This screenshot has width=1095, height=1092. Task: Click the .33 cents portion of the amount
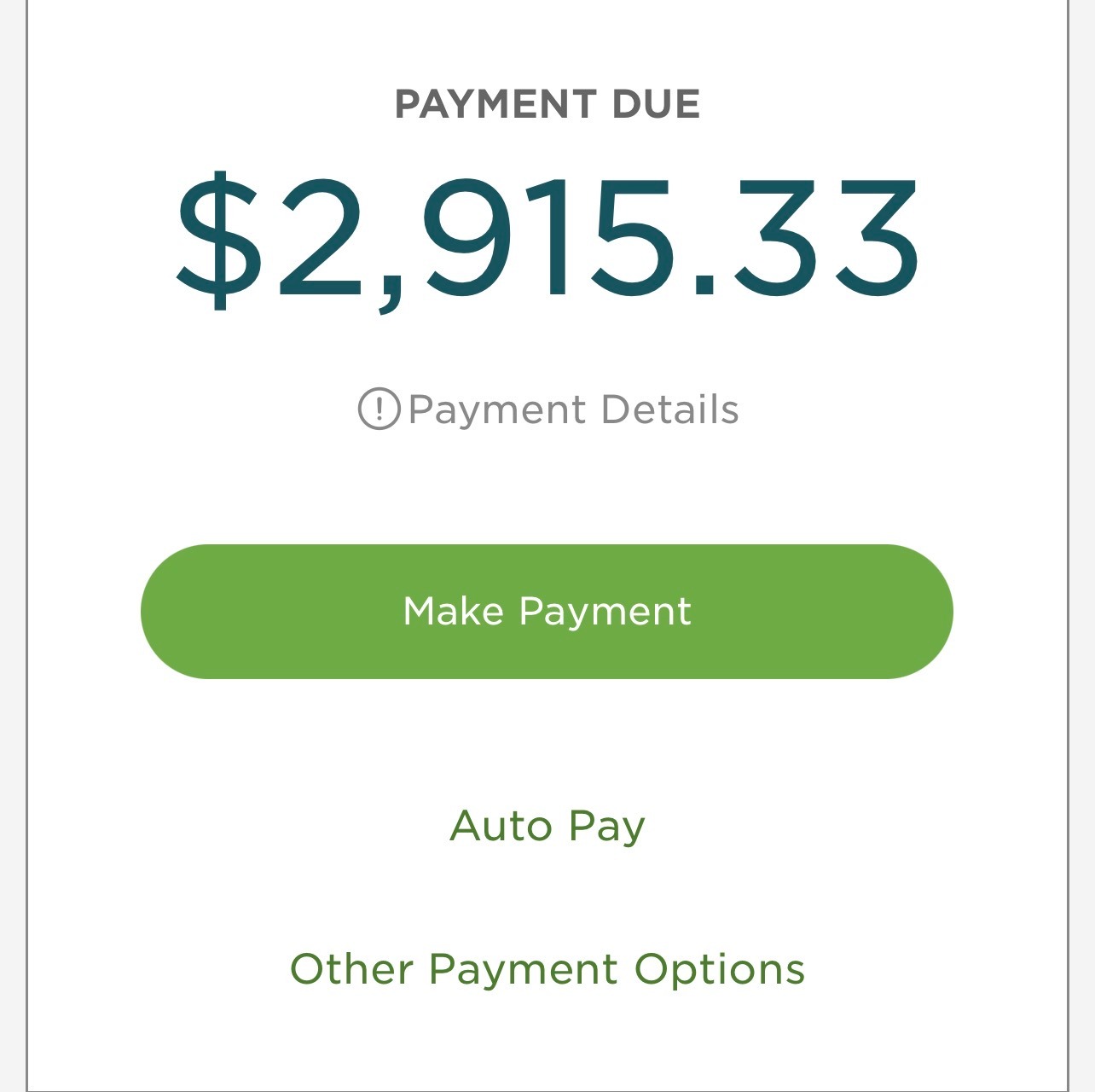807,240
